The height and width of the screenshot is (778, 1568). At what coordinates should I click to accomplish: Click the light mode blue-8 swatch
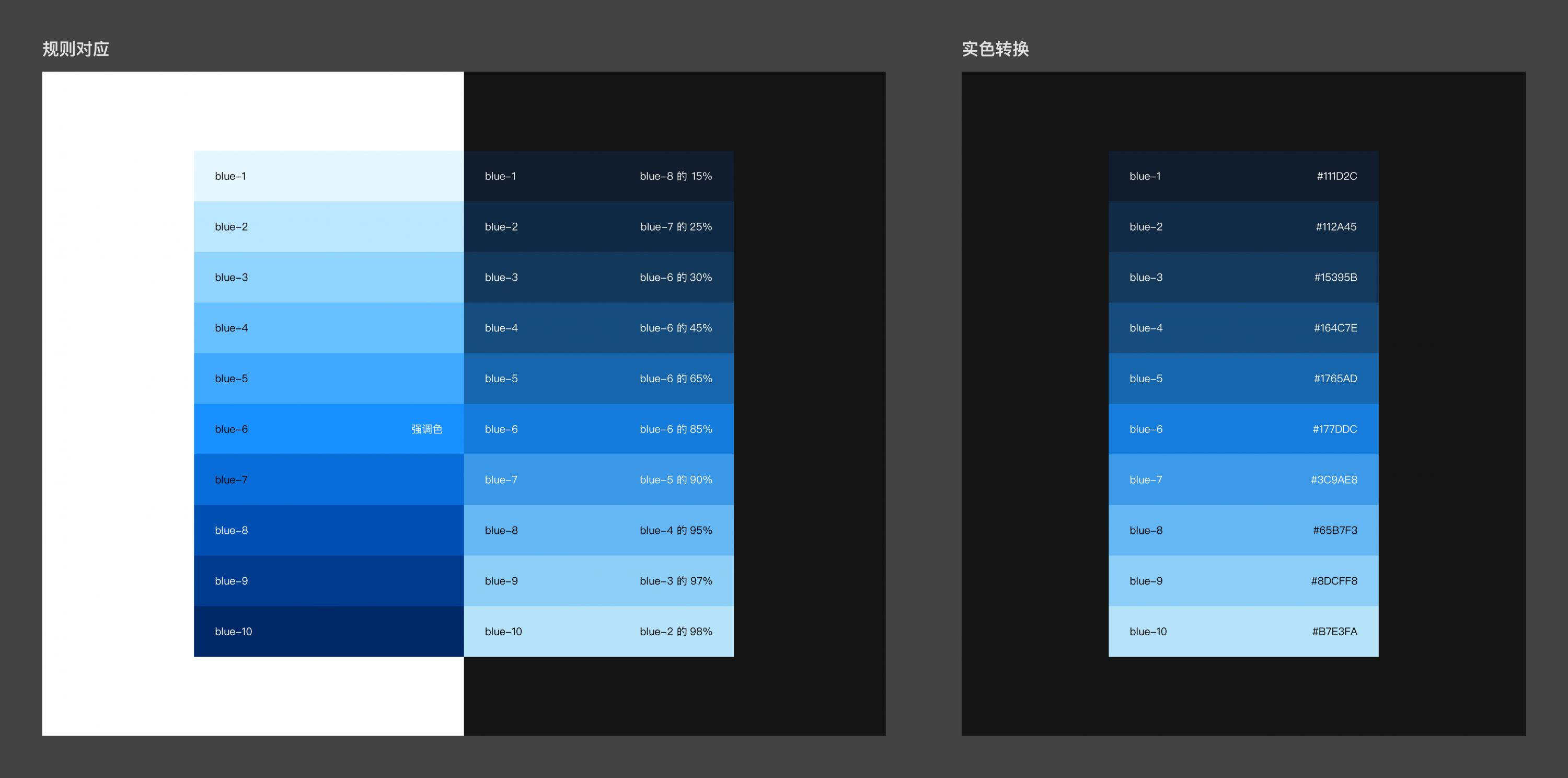(329, 530)
